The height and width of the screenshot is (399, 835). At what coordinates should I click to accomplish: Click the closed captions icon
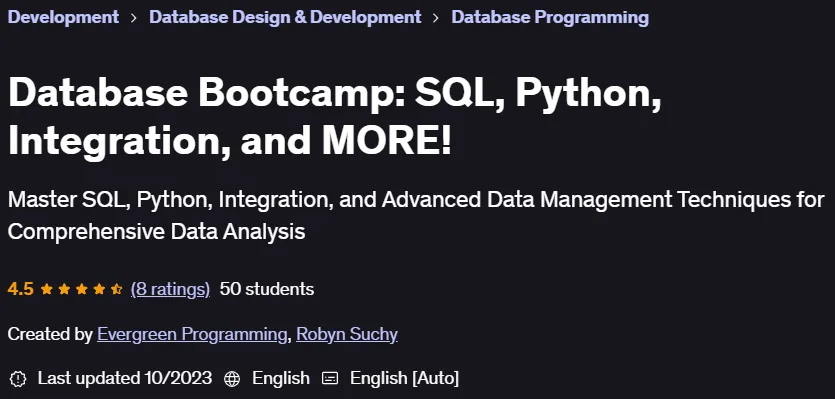pyautogui.click(x=330, y=379)
